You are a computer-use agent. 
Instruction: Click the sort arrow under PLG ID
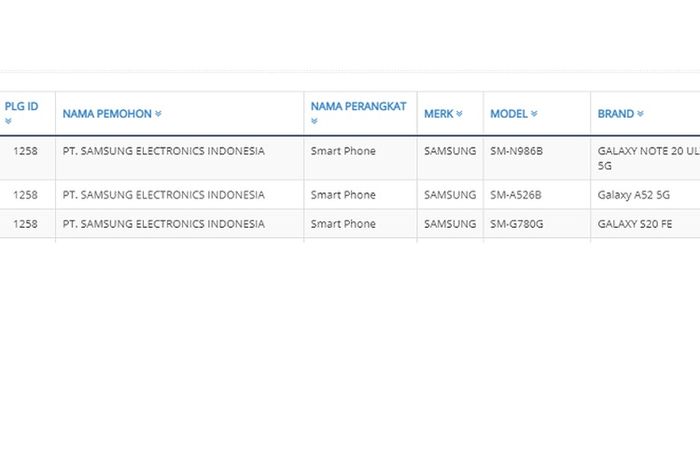tap(8, 122)
